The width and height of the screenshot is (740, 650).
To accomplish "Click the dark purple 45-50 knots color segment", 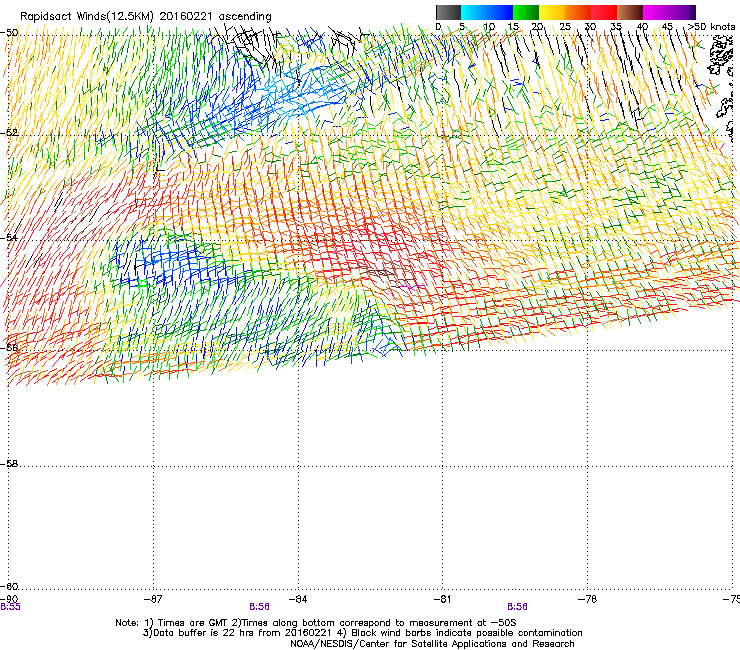I will pos(682,12).
